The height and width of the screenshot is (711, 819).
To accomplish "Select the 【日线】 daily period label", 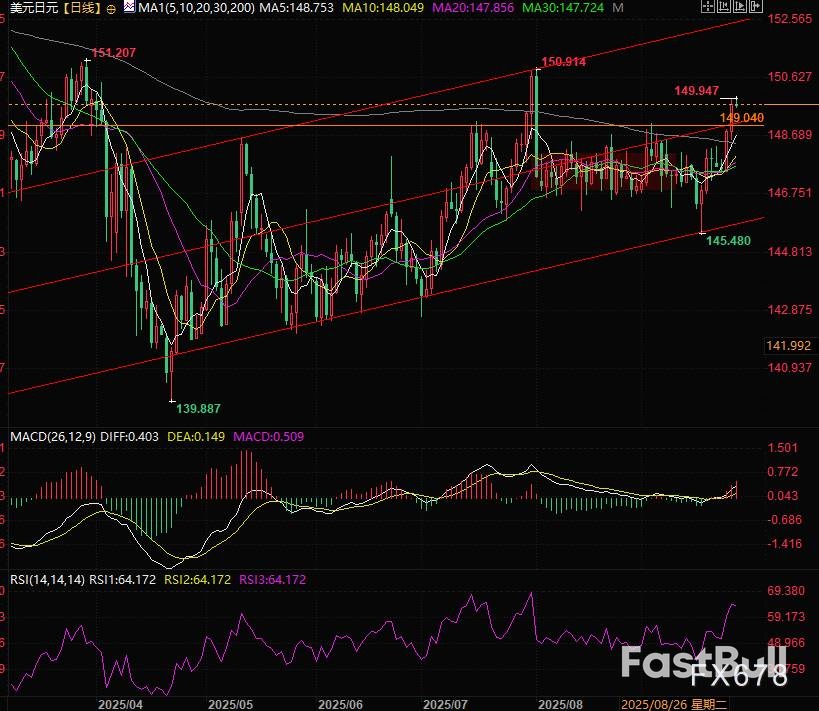I will (78, 8).
